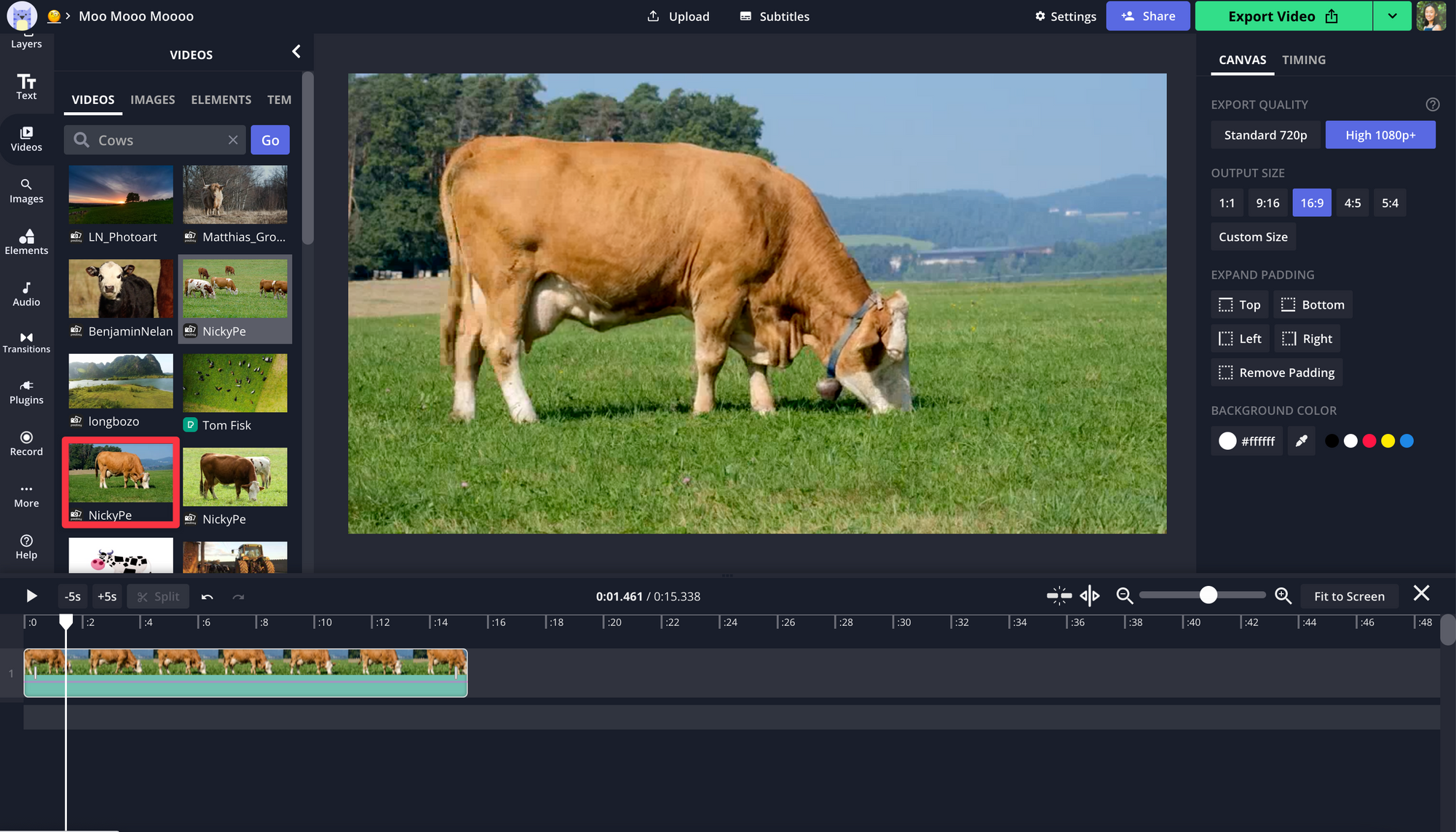Select Standard 720p export quality

tap(1265, 135)
